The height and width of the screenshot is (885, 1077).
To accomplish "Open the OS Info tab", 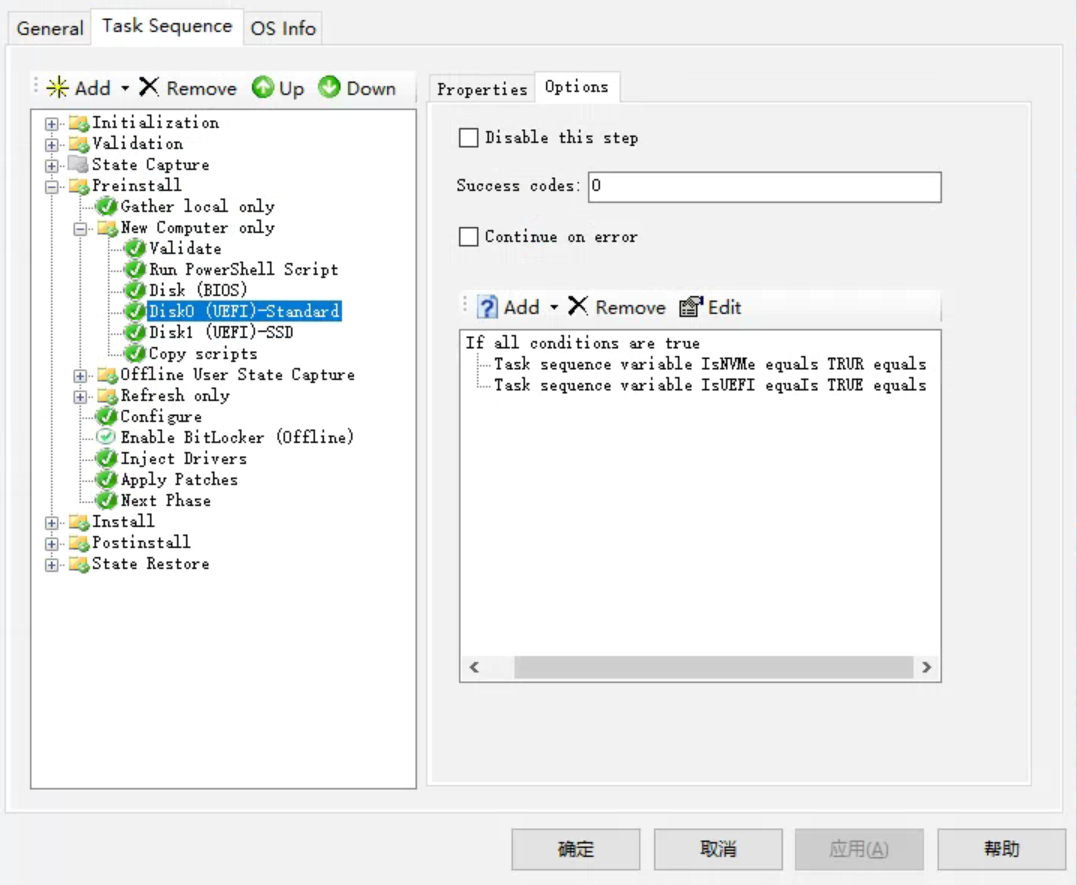I will point(282,28).
